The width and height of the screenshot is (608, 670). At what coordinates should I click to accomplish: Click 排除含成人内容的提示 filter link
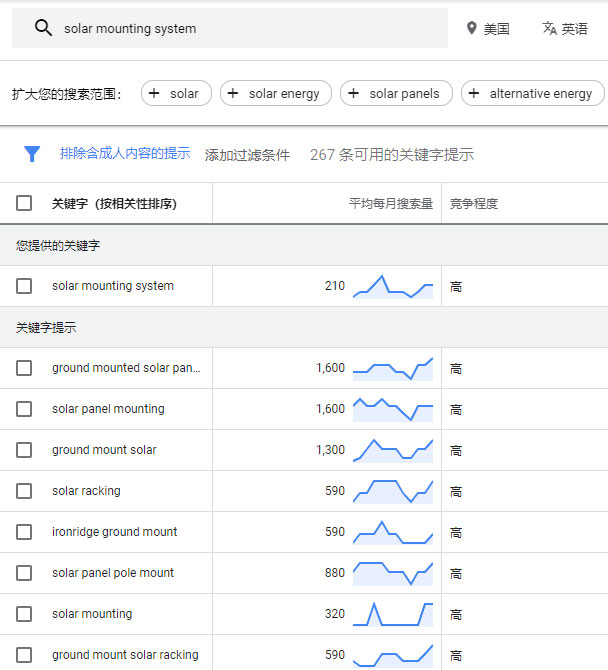(125, 153)
